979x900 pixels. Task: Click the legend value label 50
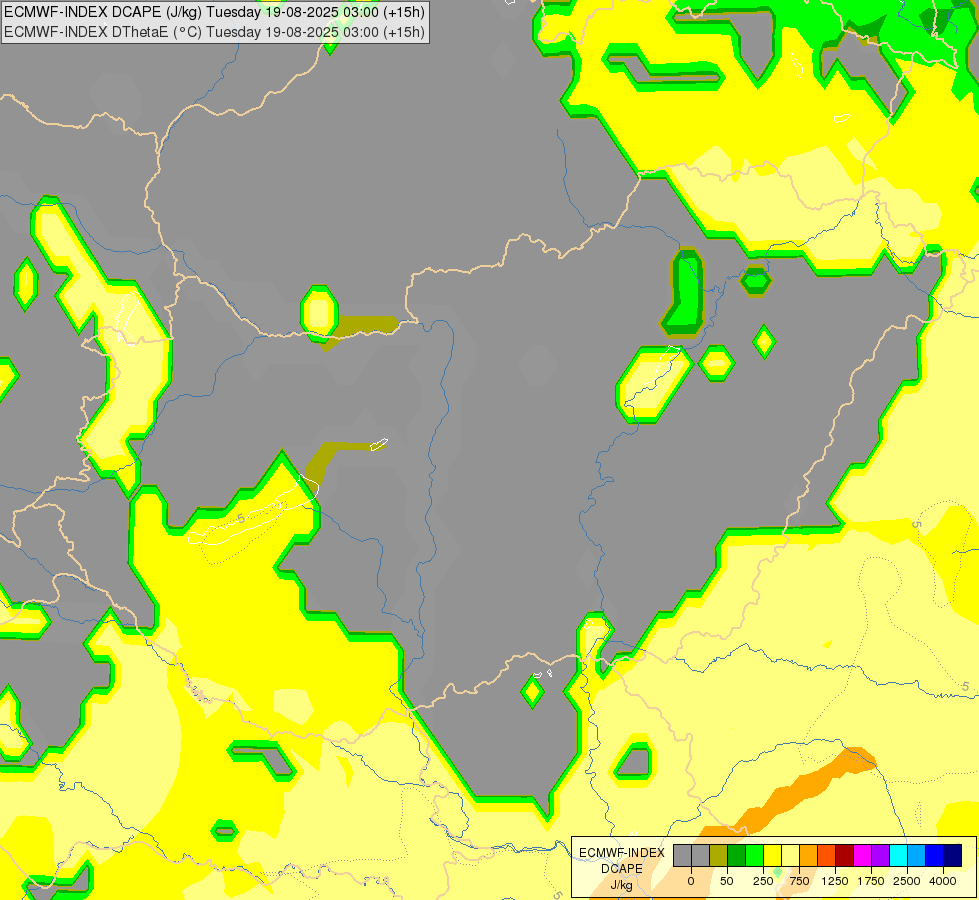pos(727,881)
